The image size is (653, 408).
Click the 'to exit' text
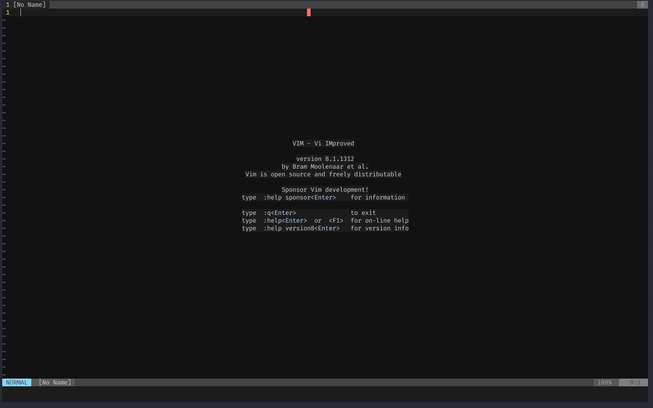(x=363, y=213)
